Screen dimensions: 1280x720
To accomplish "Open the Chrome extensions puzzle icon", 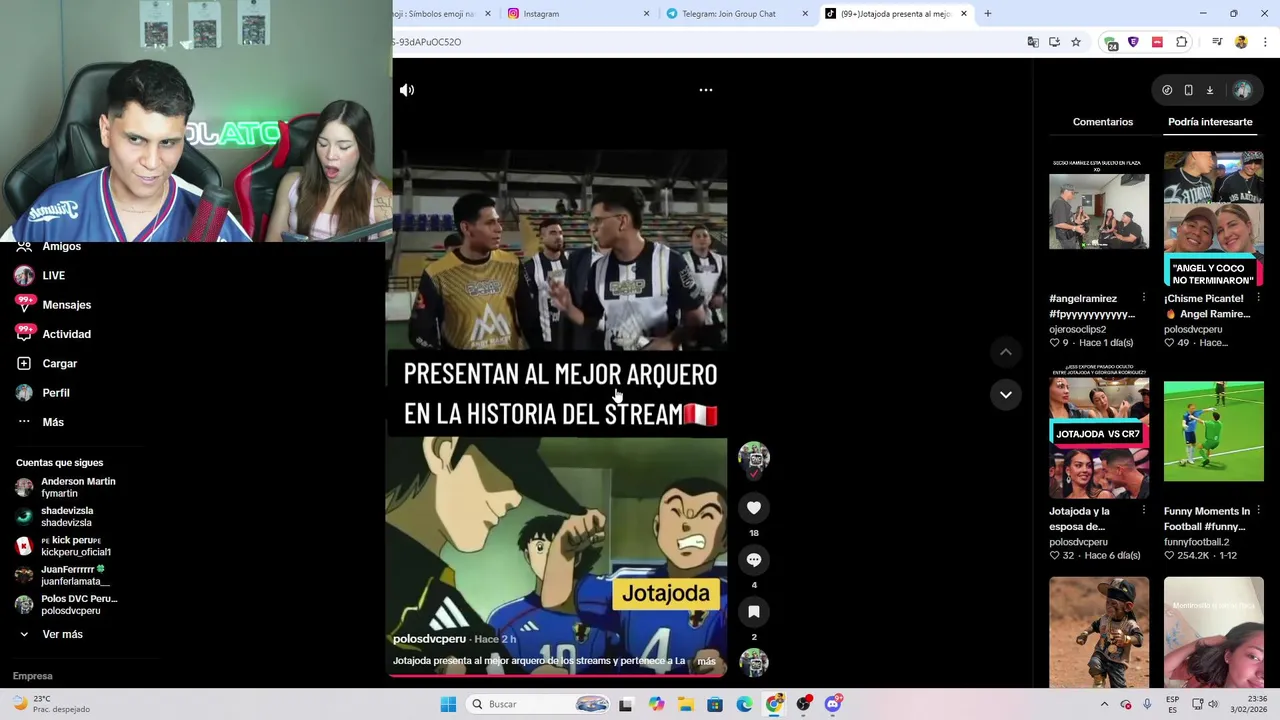I will click(x=1182, y=42).
